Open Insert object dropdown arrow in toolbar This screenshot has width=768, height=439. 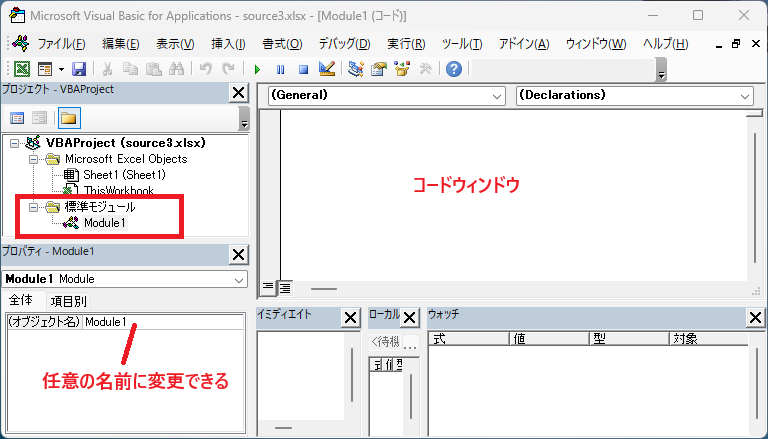point(61,69)
